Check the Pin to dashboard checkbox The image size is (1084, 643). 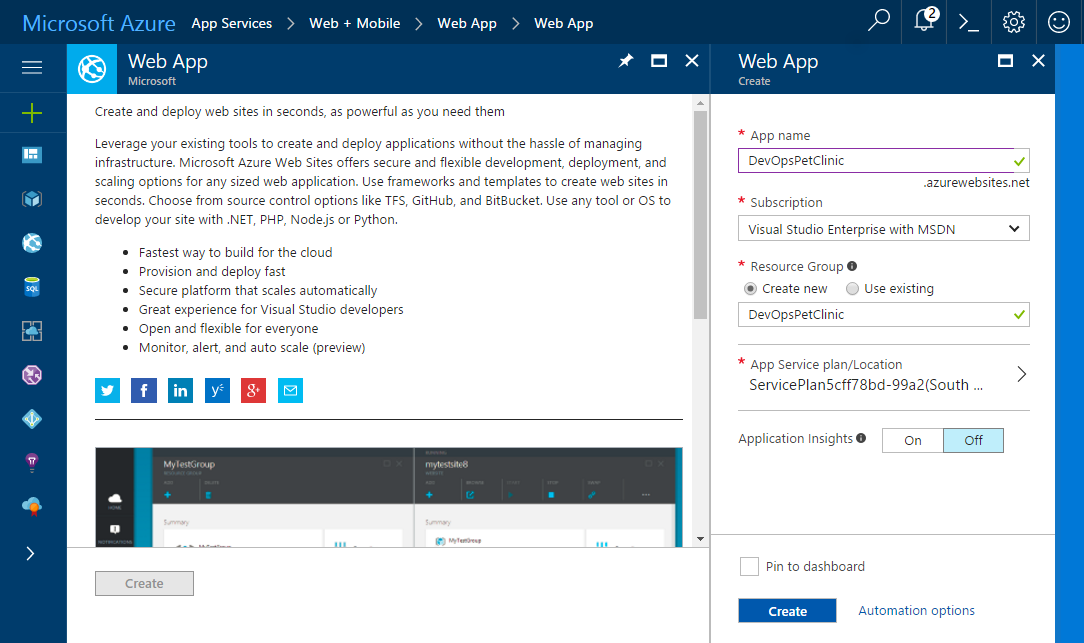[749, 566]
